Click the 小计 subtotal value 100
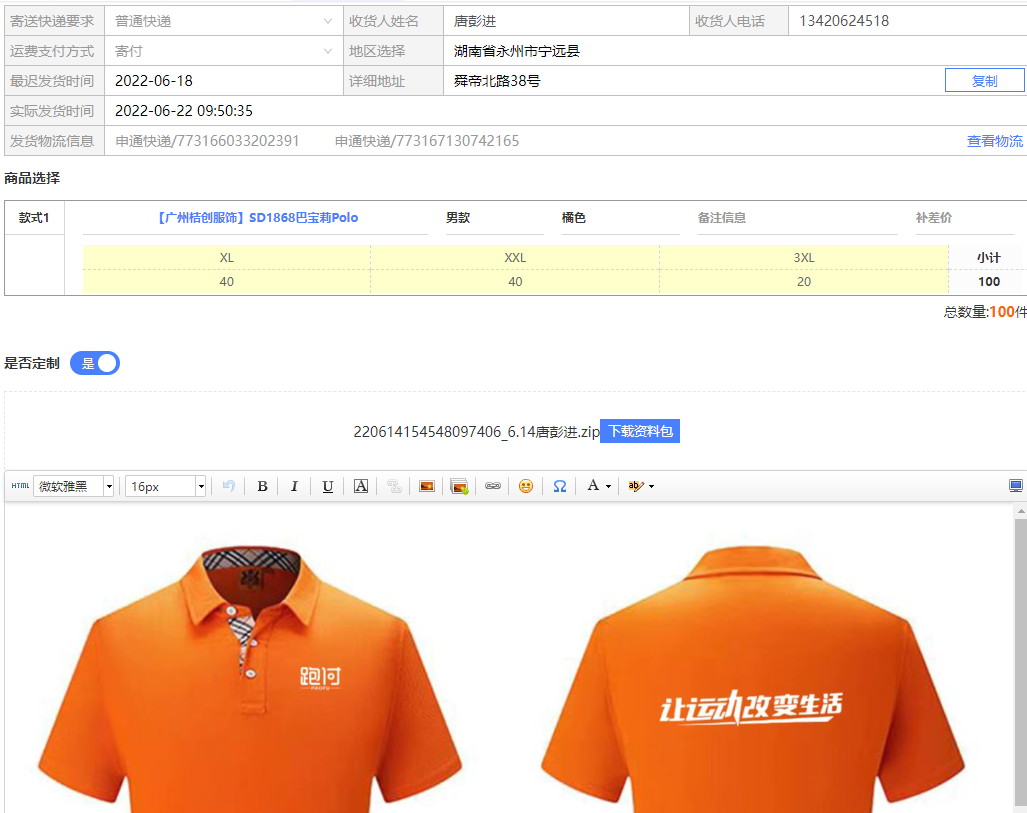1027x813 pixels. click(x=988, y=282)
